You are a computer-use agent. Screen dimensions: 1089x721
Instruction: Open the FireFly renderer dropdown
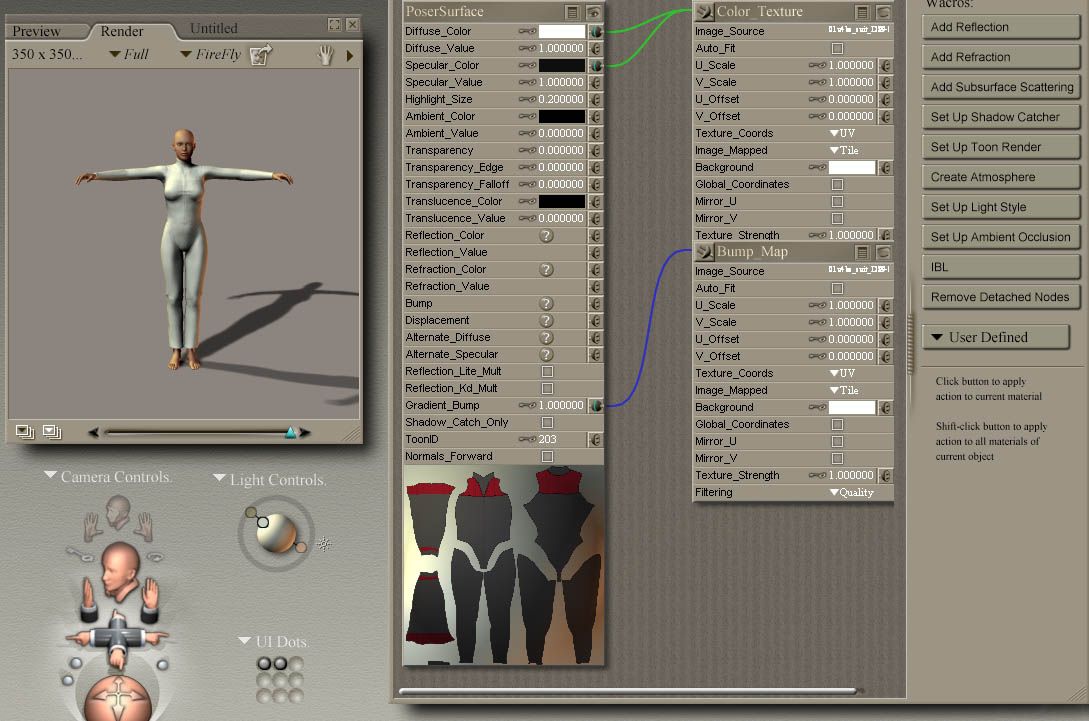[211, 55]
